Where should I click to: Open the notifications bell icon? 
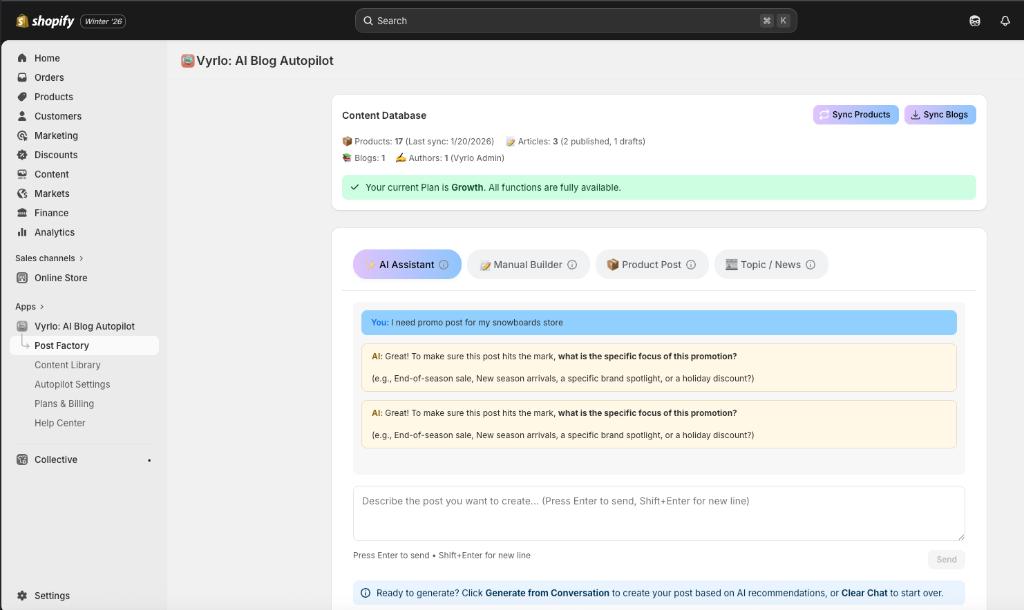tap(1005, 21)
